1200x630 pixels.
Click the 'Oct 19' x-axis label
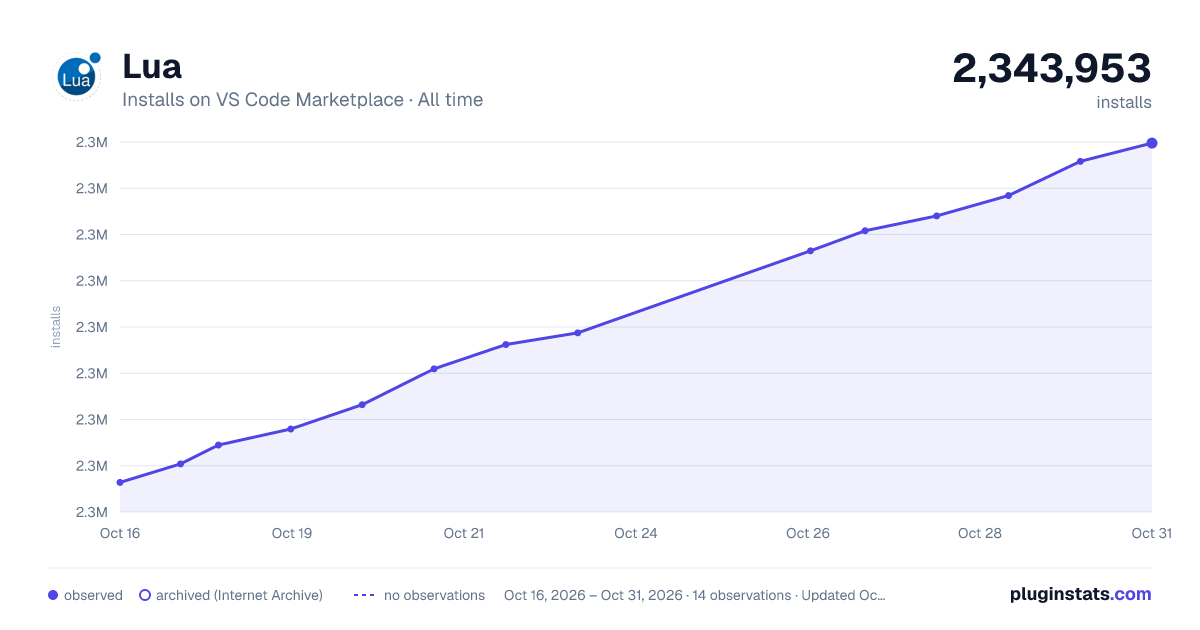[292, 533]
